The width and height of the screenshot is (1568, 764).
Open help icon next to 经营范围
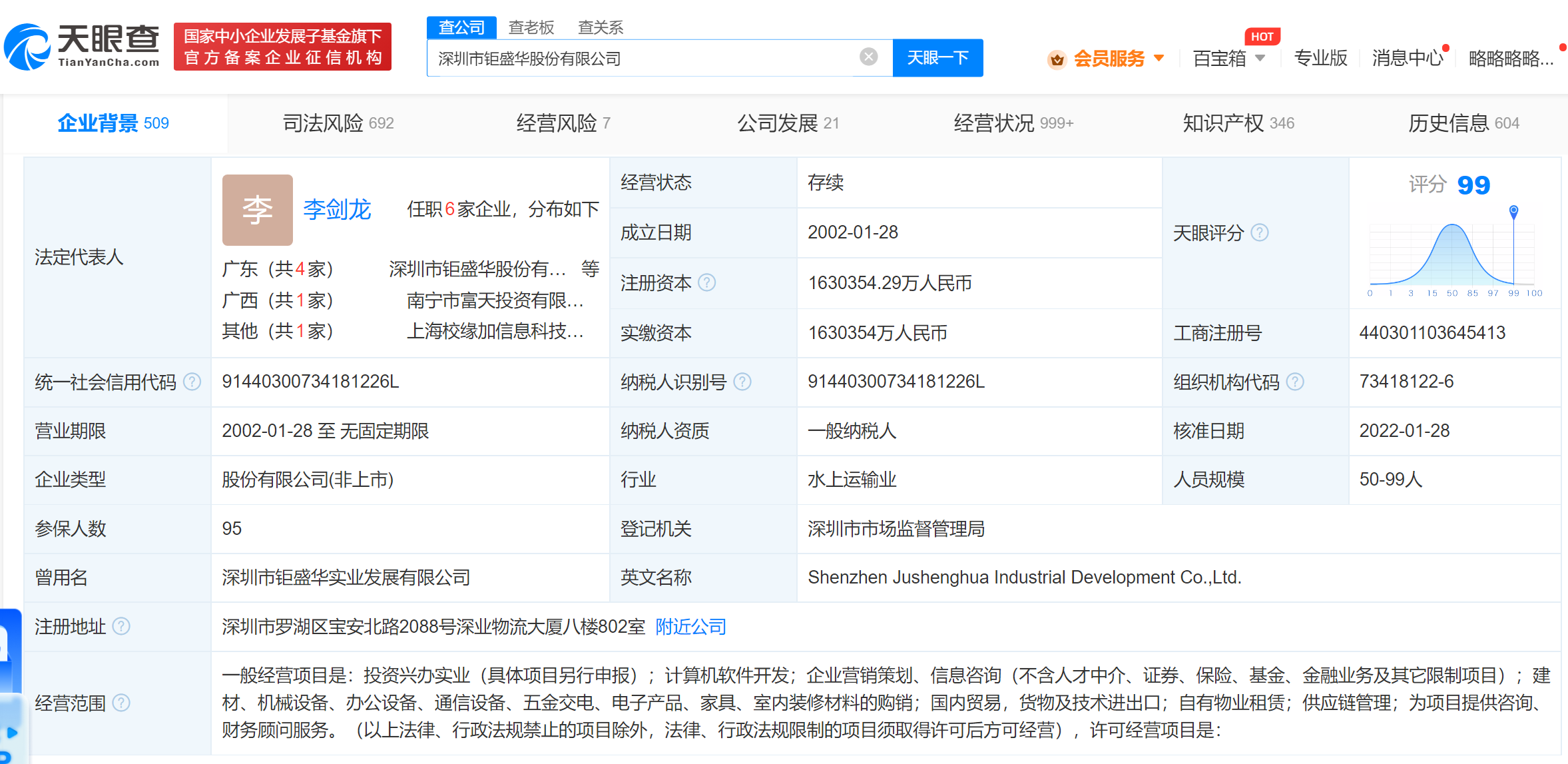tap(121, 703)
